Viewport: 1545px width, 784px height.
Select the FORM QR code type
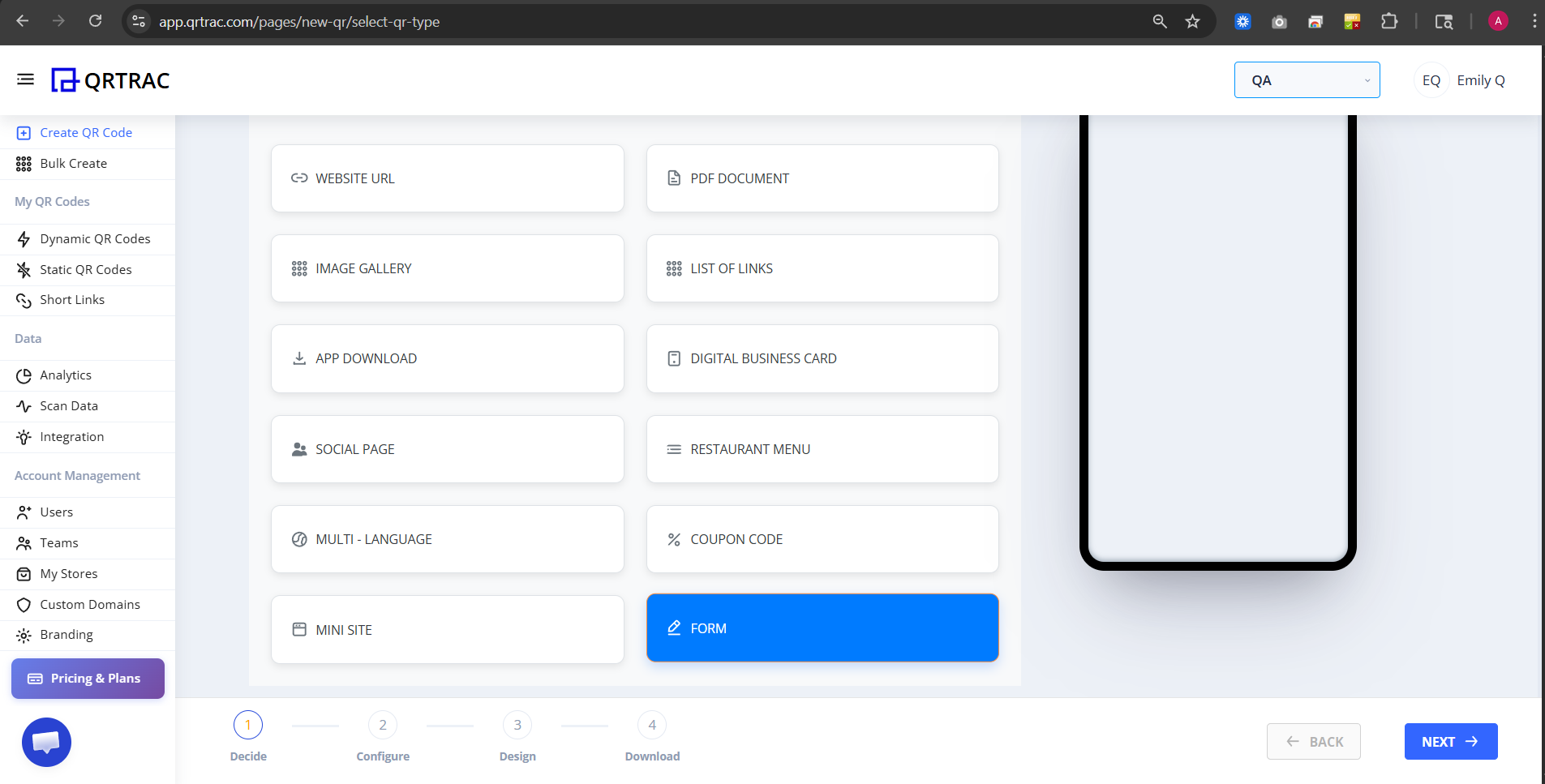click(822, 628)
